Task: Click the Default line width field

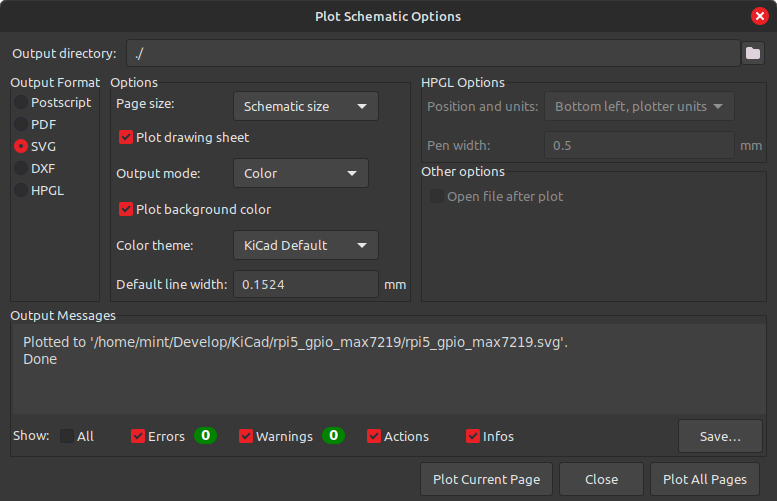Action: (x=306, y=284)
